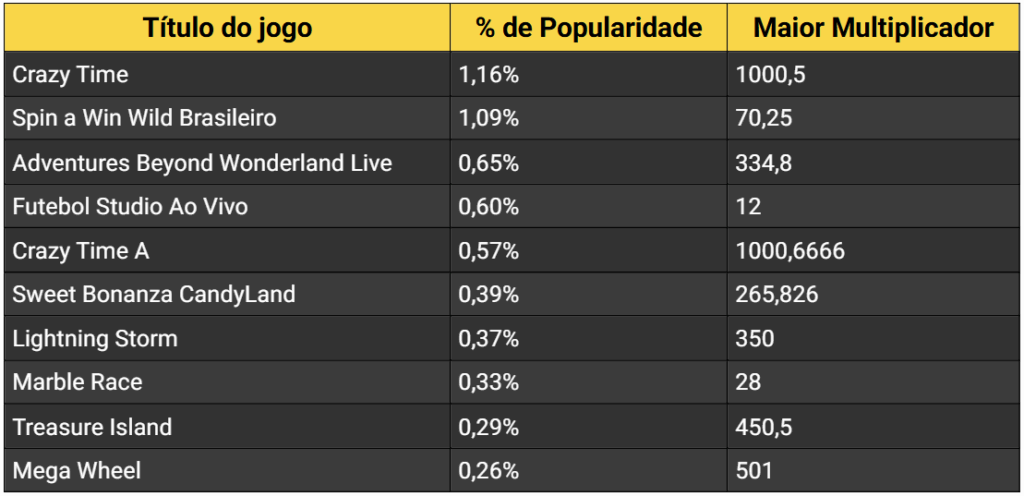Select the Mega Wheel title cell

pyautogui.click(x=77, y=471)
